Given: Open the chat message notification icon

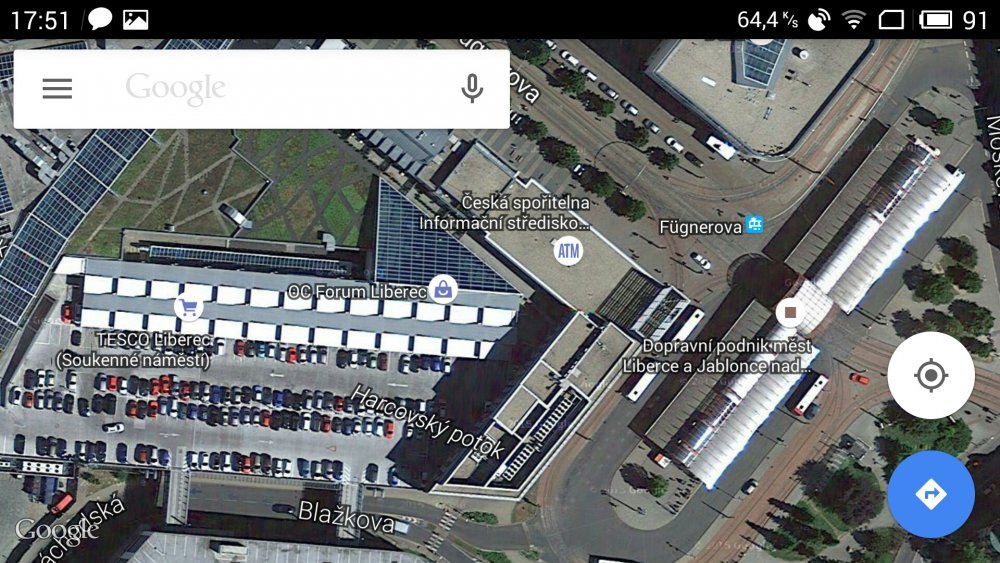Looking at the screenshot, I should click(x=99, y=20).
